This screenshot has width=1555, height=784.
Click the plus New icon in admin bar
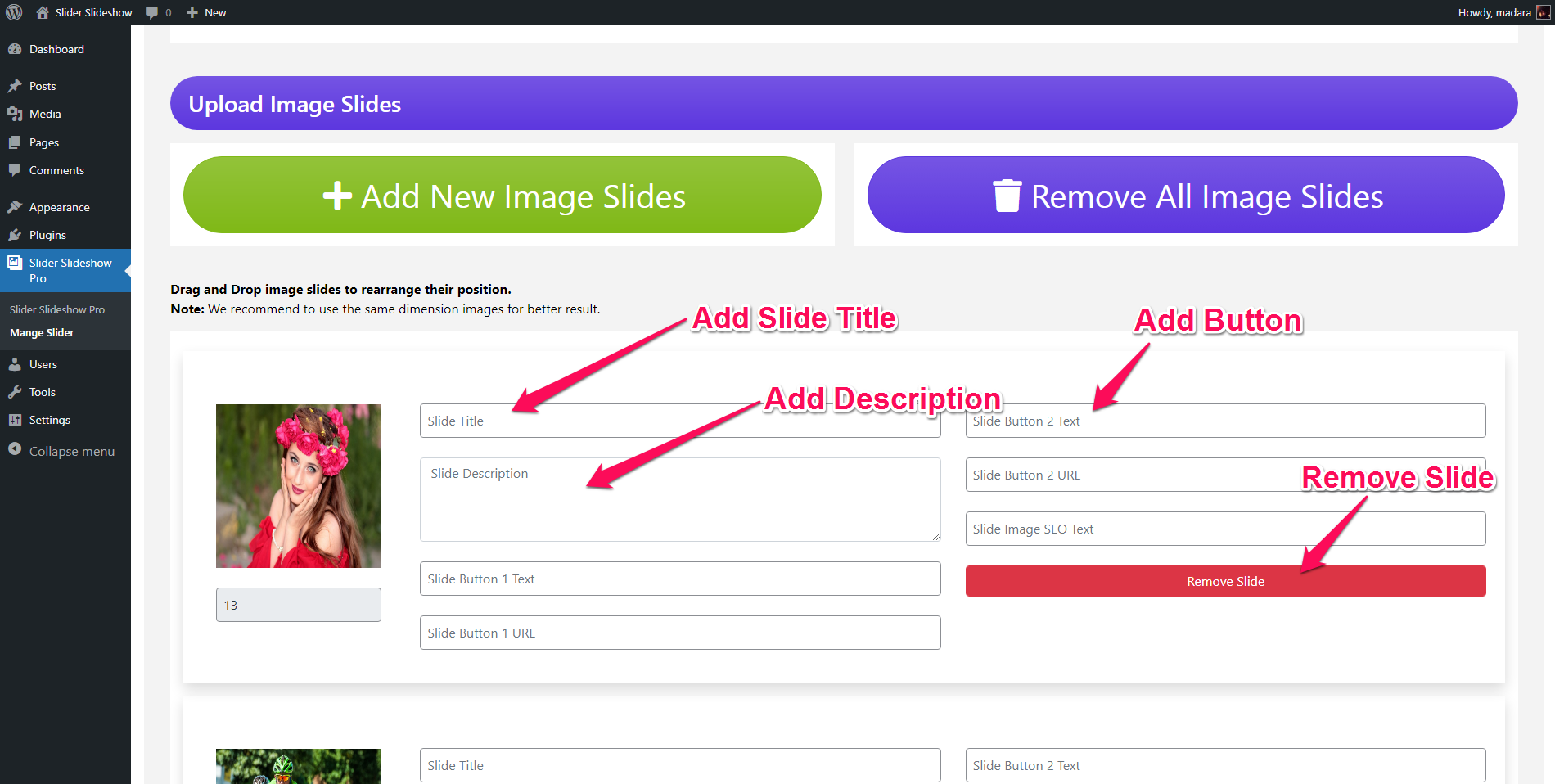(x=192, y=12)
